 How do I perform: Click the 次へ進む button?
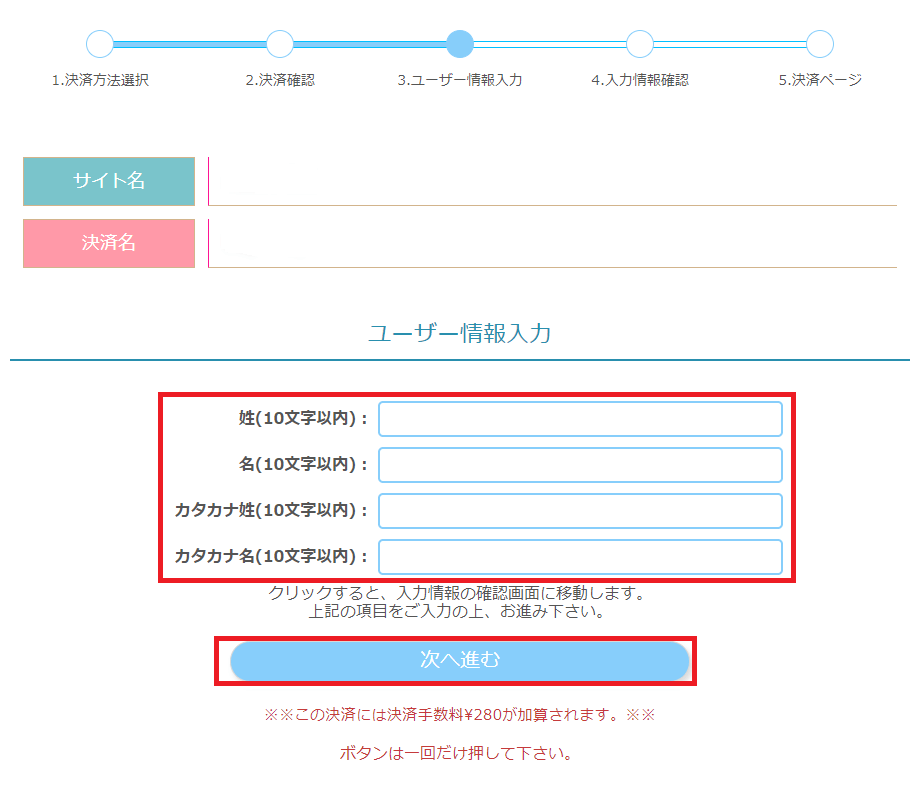click(459, 661)
